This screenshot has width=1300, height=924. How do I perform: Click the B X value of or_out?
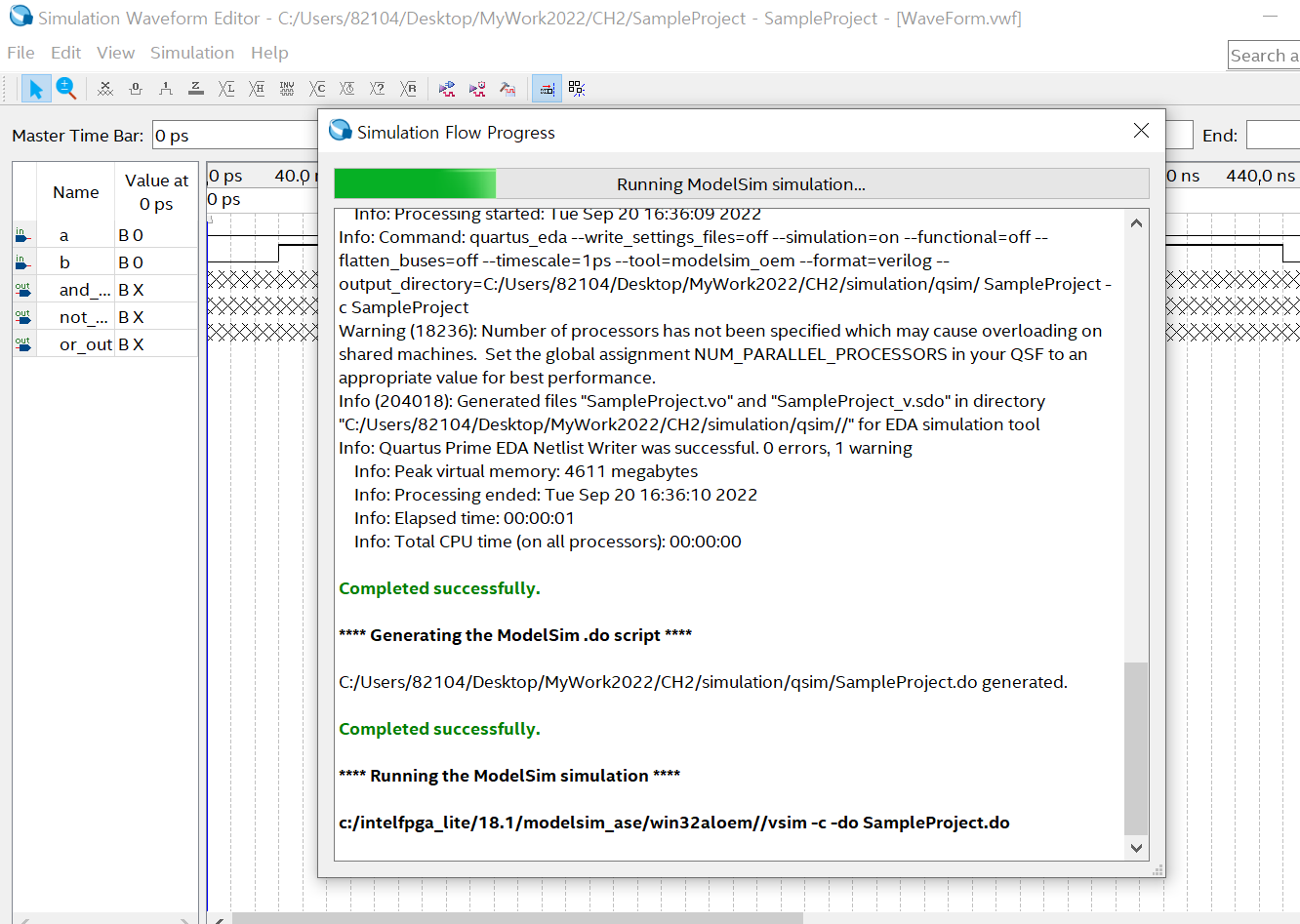(131, 344)
